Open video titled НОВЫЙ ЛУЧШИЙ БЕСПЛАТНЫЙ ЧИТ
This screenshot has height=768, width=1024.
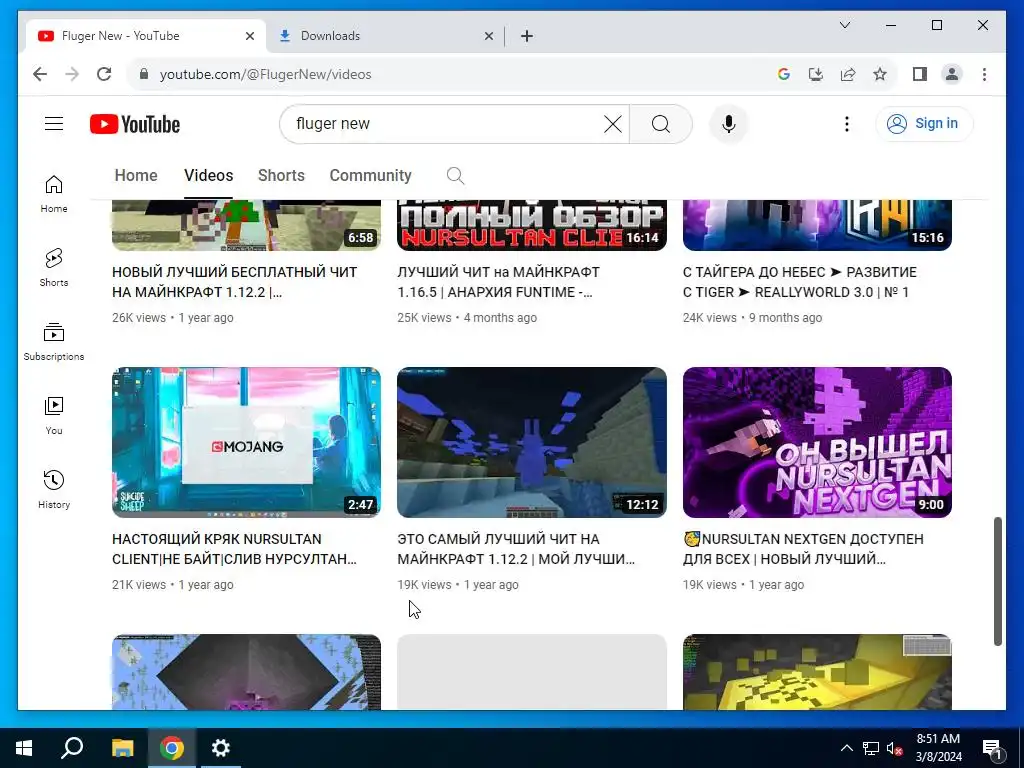tap(234, 282)
